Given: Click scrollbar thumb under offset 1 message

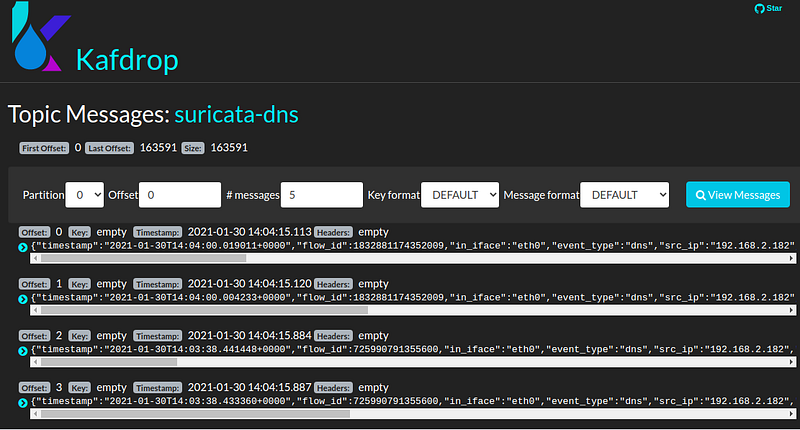Looking at the screenshot, I should (x=204, y=310).
